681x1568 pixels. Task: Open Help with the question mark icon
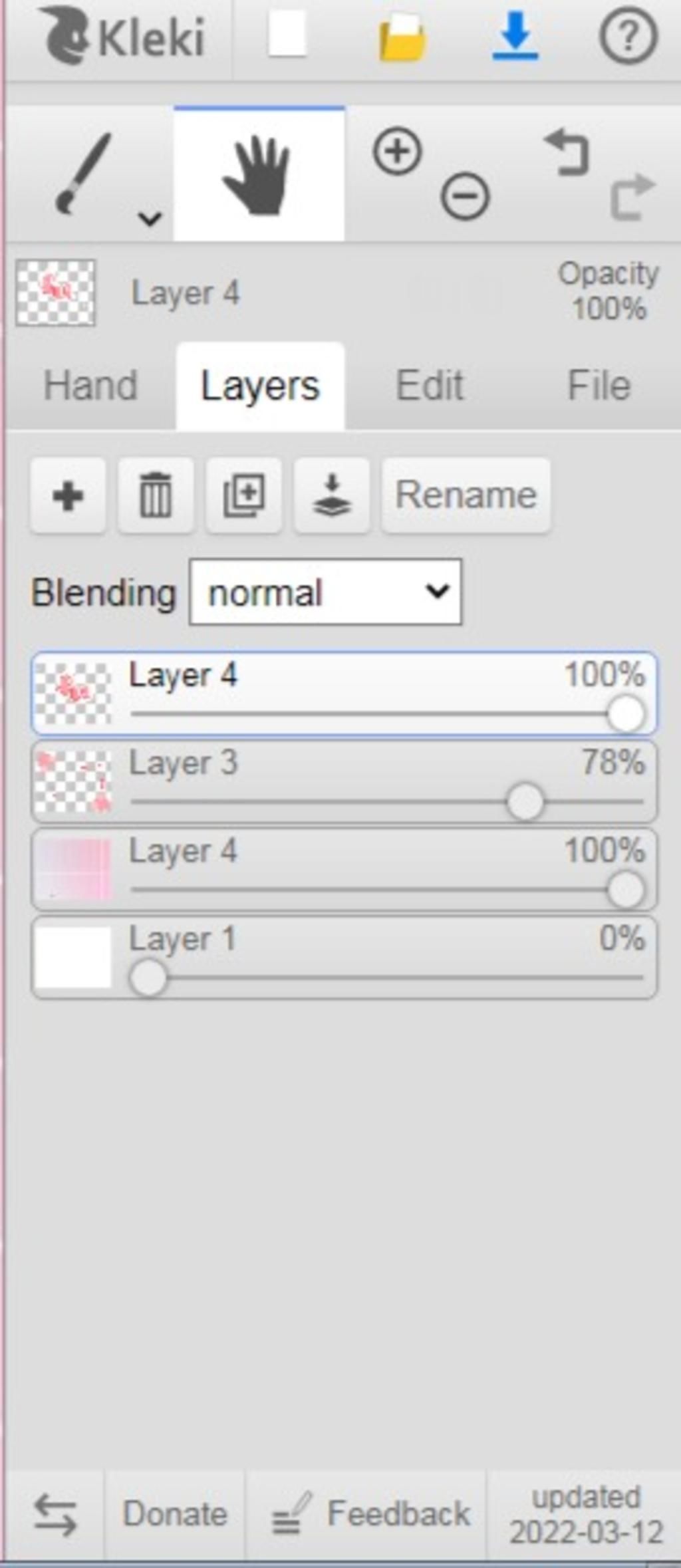[x=628, y=36]
